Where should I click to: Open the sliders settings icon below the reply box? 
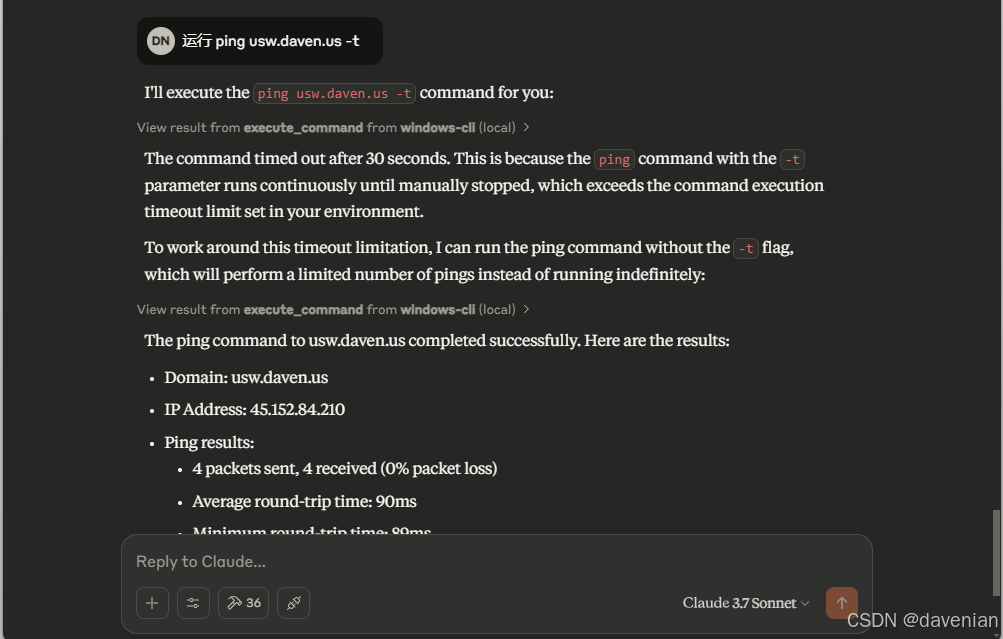[193, 603]
